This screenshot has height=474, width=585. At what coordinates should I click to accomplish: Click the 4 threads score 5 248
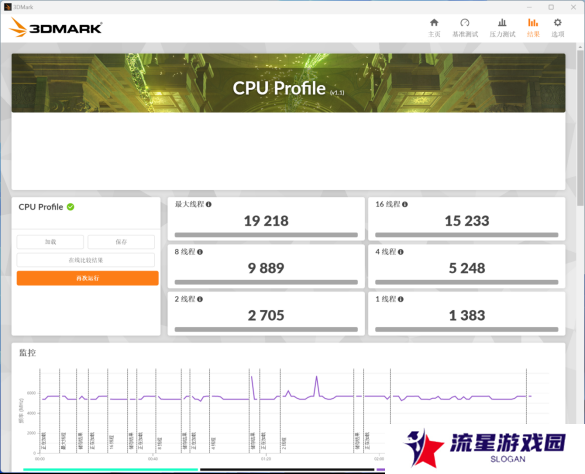click(x=467, y=268)
